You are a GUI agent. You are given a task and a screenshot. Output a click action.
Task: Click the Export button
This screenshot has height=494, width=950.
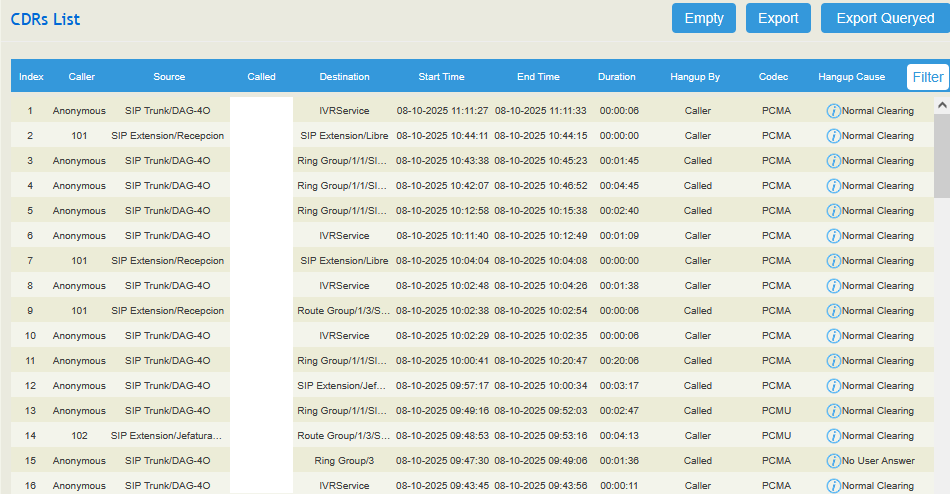coord(778,18)
